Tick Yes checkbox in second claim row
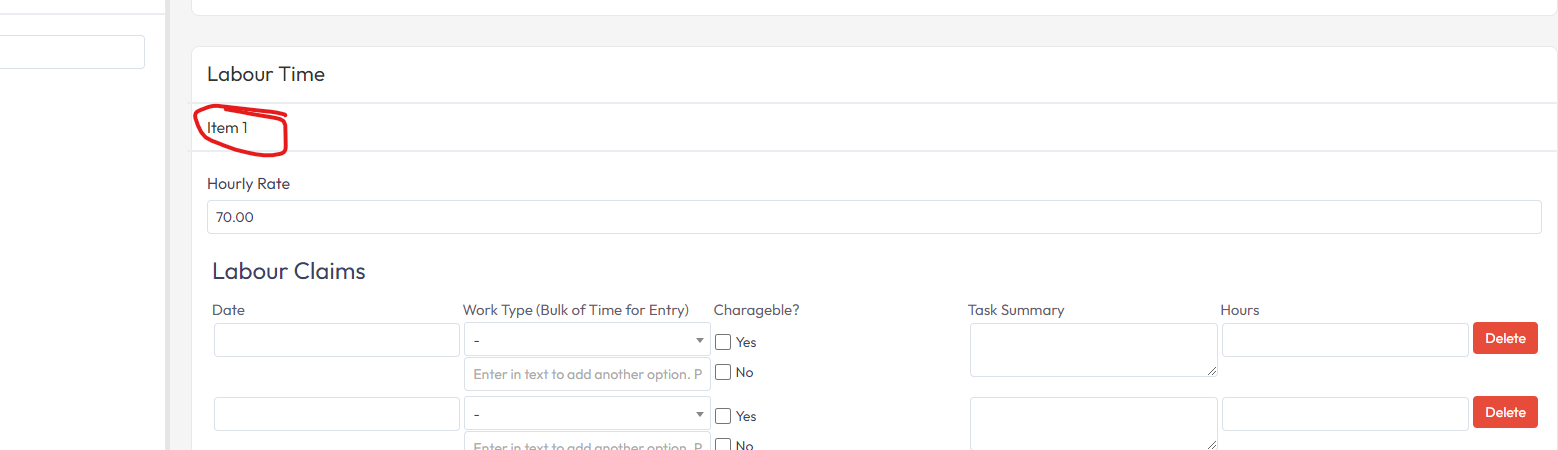 tap(724, 416)
